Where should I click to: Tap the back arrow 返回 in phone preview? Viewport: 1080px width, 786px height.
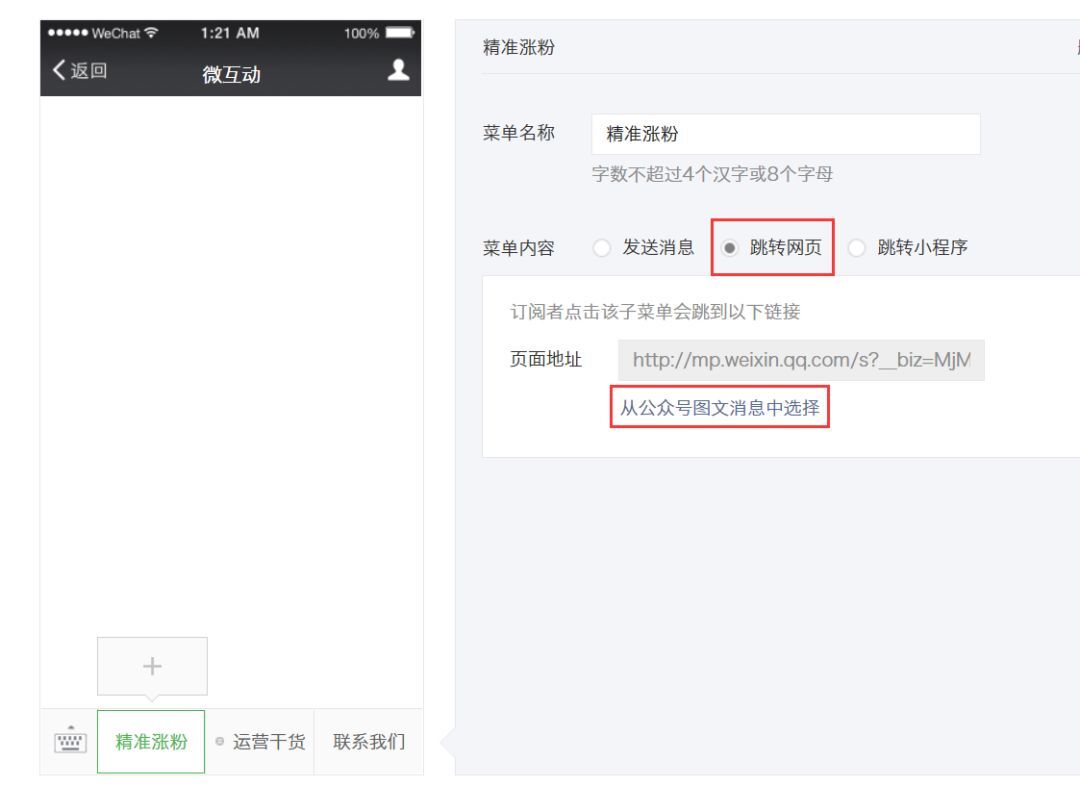(80, 70)
